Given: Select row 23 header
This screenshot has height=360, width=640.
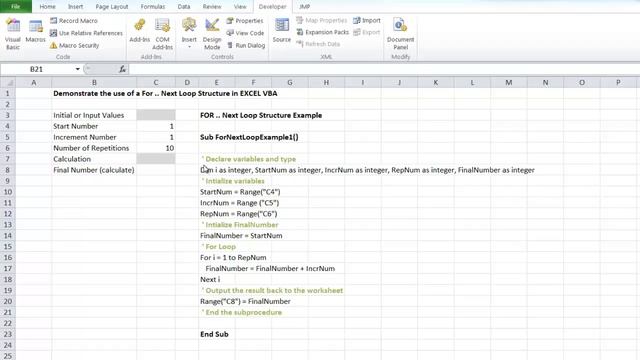Looking at the screenshot, I should pos(8,334).
